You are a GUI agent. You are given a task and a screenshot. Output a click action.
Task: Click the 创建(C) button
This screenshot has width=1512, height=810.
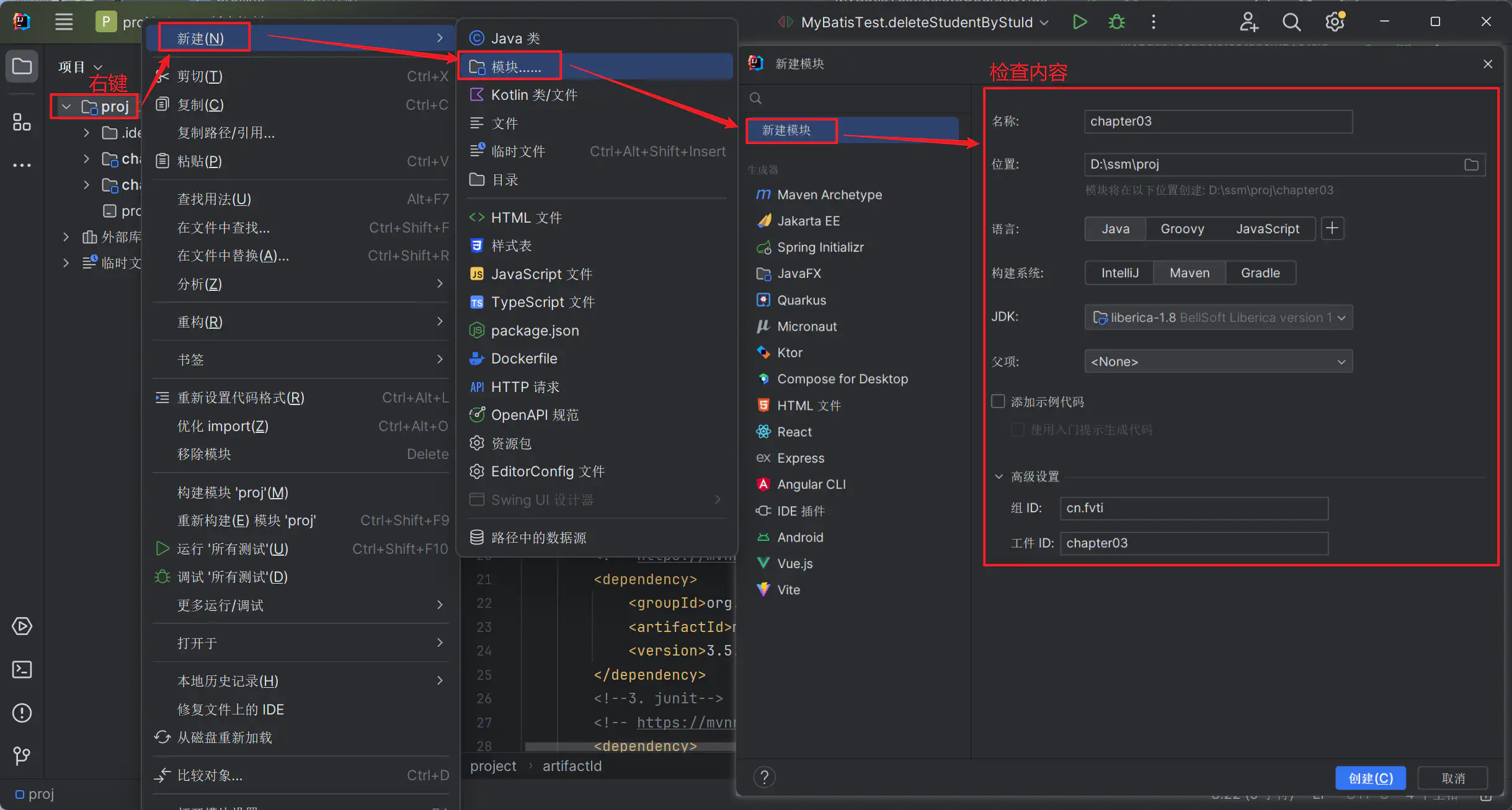(x=1371, y=778)
